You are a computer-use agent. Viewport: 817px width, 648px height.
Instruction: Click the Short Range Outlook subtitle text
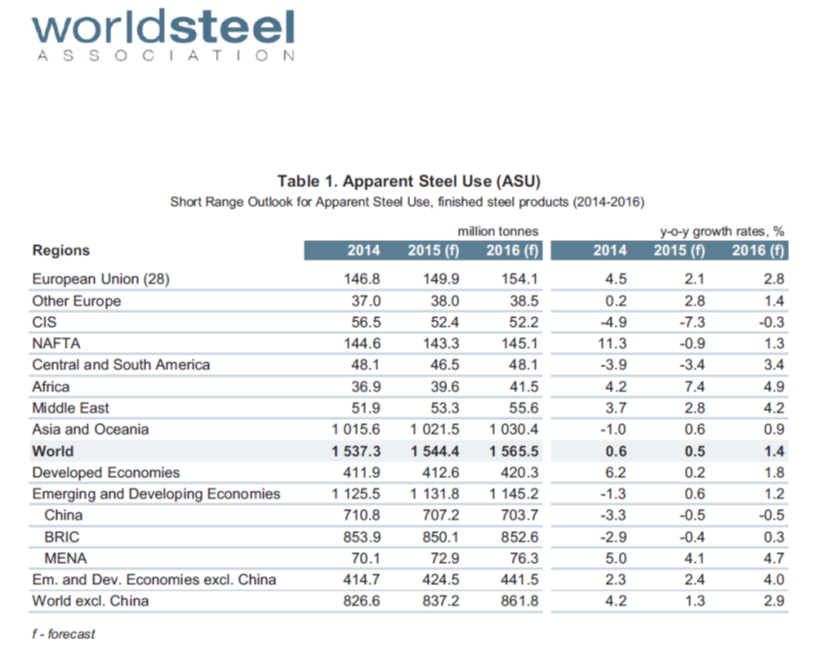pyautogui.click(x=408, y=201)
